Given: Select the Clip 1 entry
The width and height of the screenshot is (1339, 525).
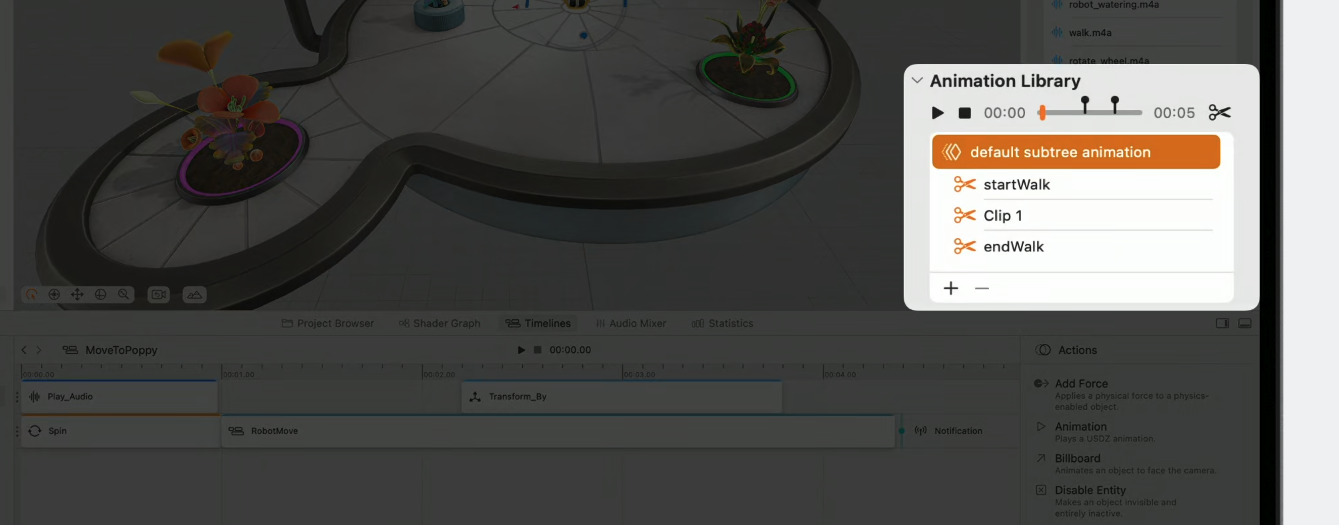Looking at the screenshot, I should (1083, 215).
